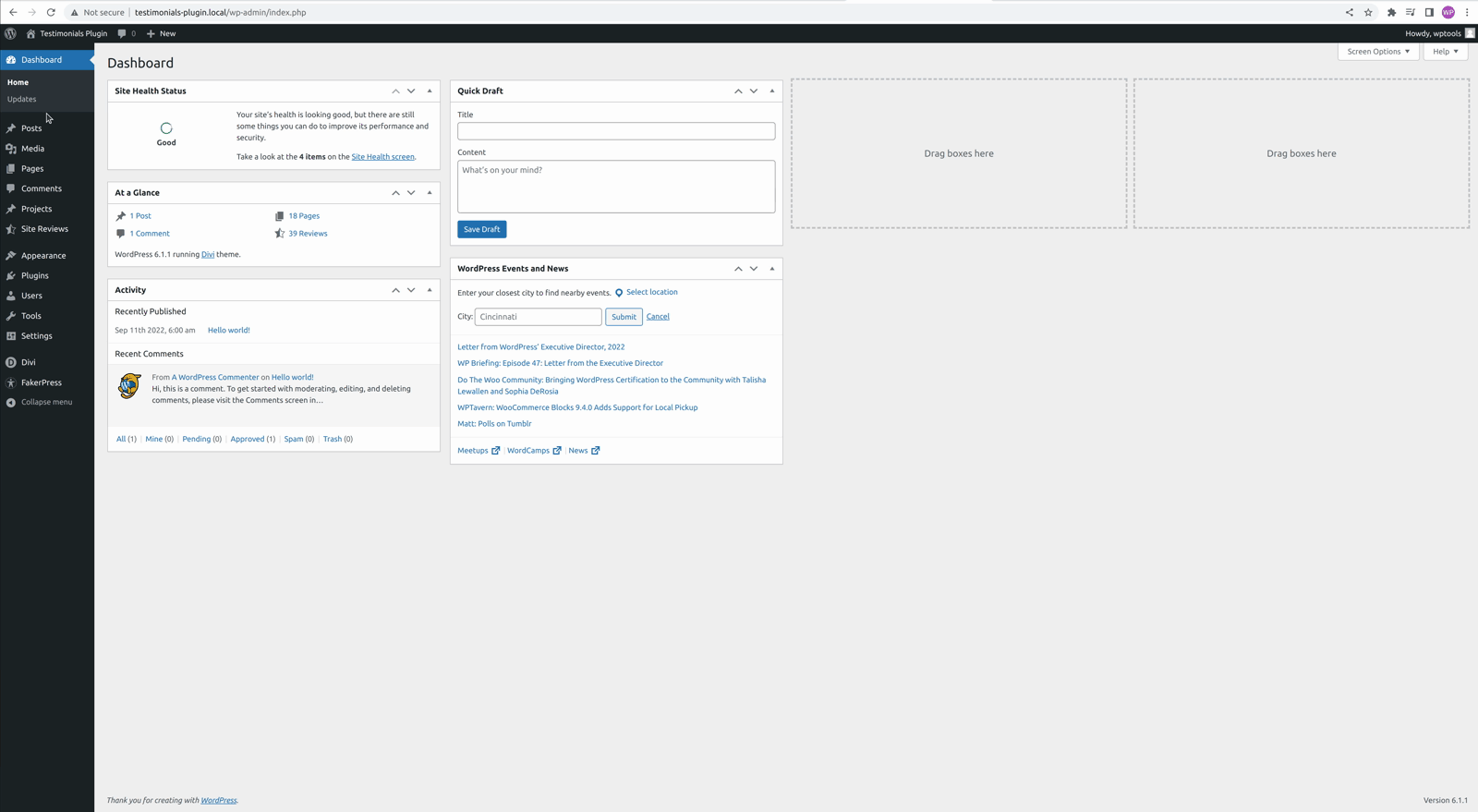Click WordPress link in footer
1478x812 pixels.
pos(219,801)
